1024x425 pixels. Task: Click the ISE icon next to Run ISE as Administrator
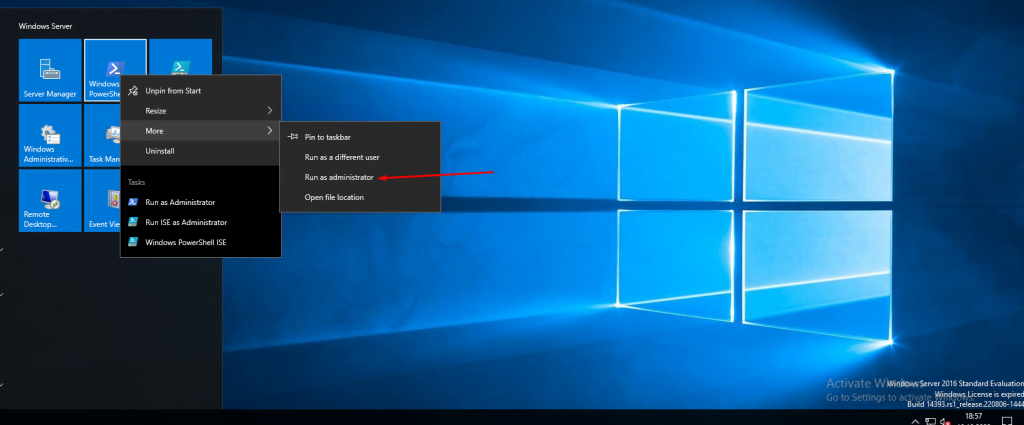click(133, 222)
